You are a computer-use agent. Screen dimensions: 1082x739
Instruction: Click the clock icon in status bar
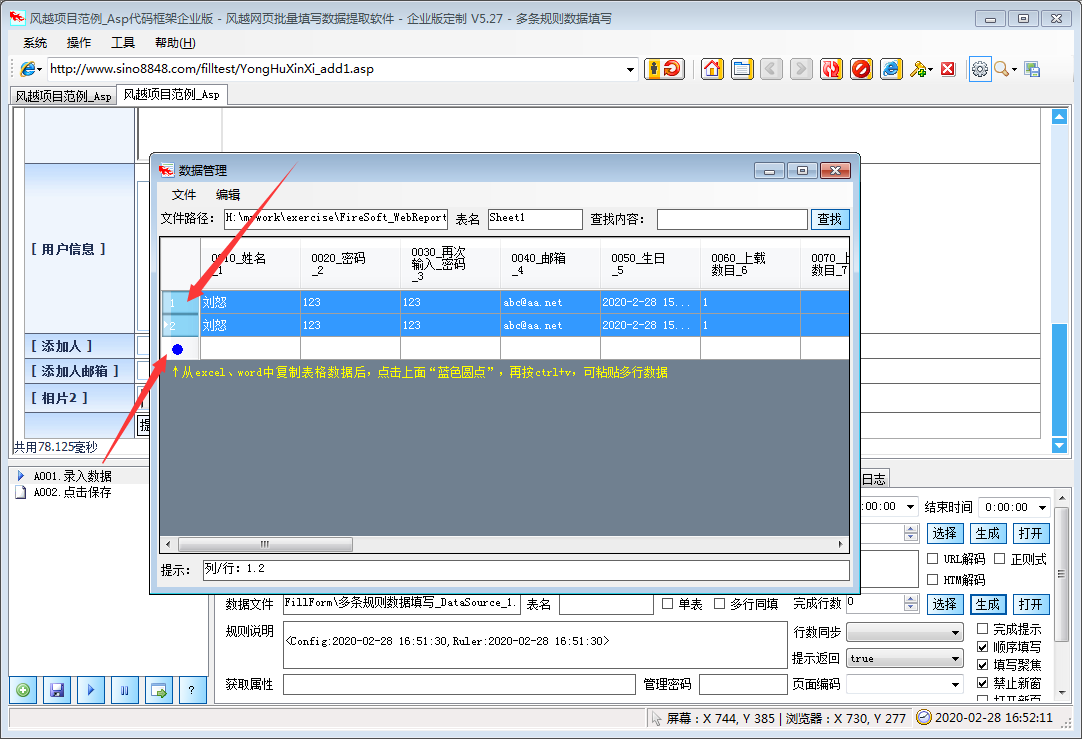923,718
